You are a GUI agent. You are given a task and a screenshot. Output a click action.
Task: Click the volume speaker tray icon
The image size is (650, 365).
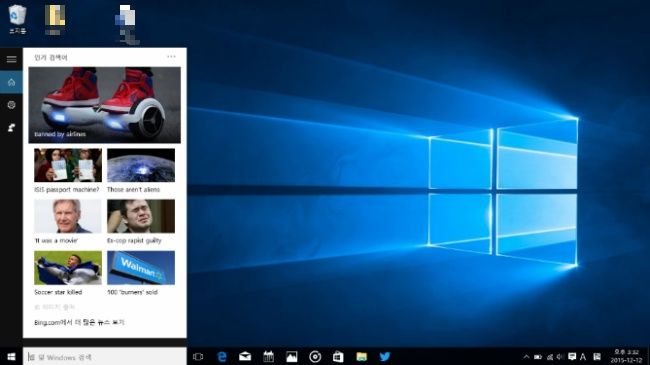click(x=560, y=357)
